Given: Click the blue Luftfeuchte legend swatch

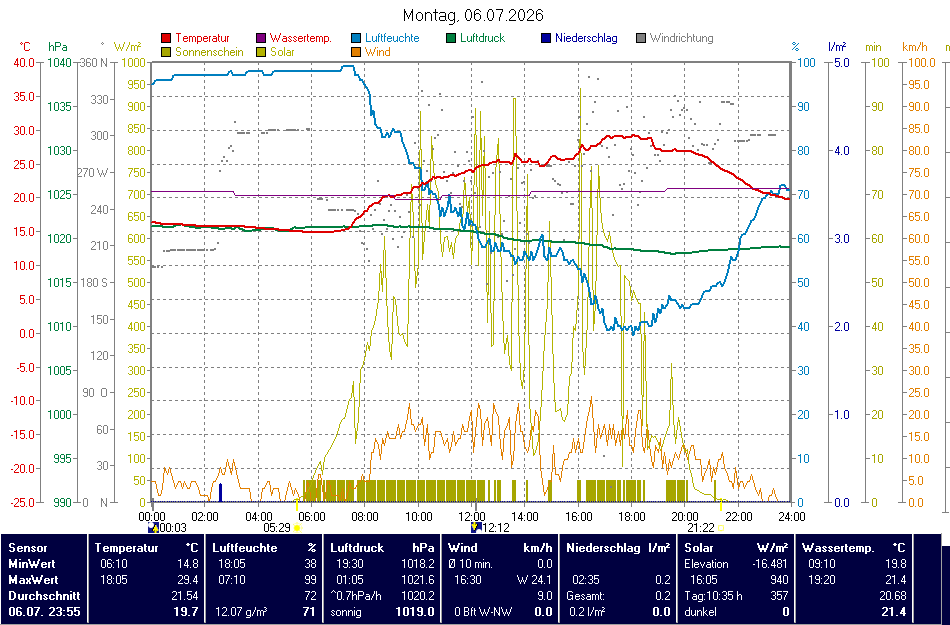Looking at the screenshot, I should coord(356,38).
